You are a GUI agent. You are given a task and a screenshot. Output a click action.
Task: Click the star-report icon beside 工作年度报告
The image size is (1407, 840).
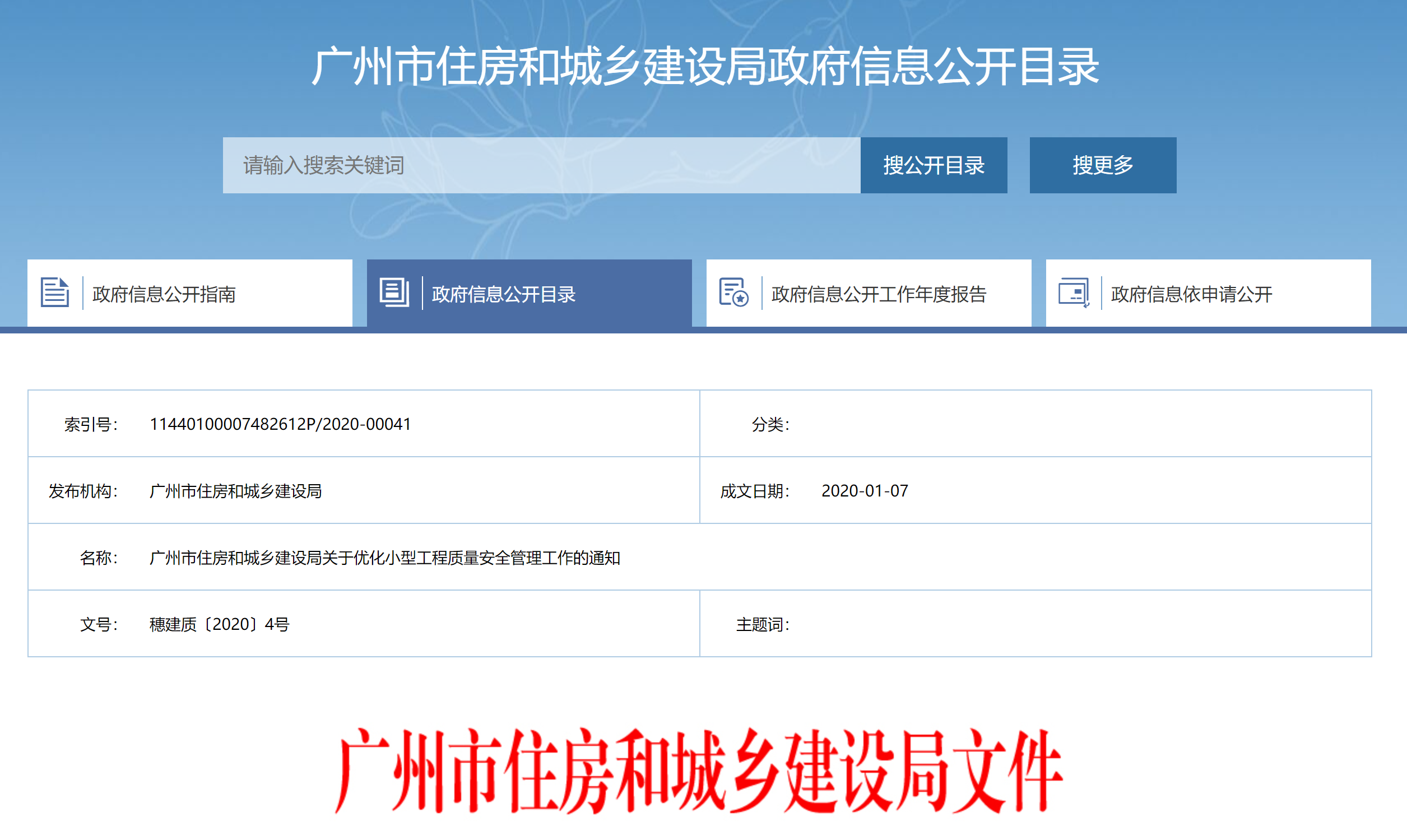(733, 293)
